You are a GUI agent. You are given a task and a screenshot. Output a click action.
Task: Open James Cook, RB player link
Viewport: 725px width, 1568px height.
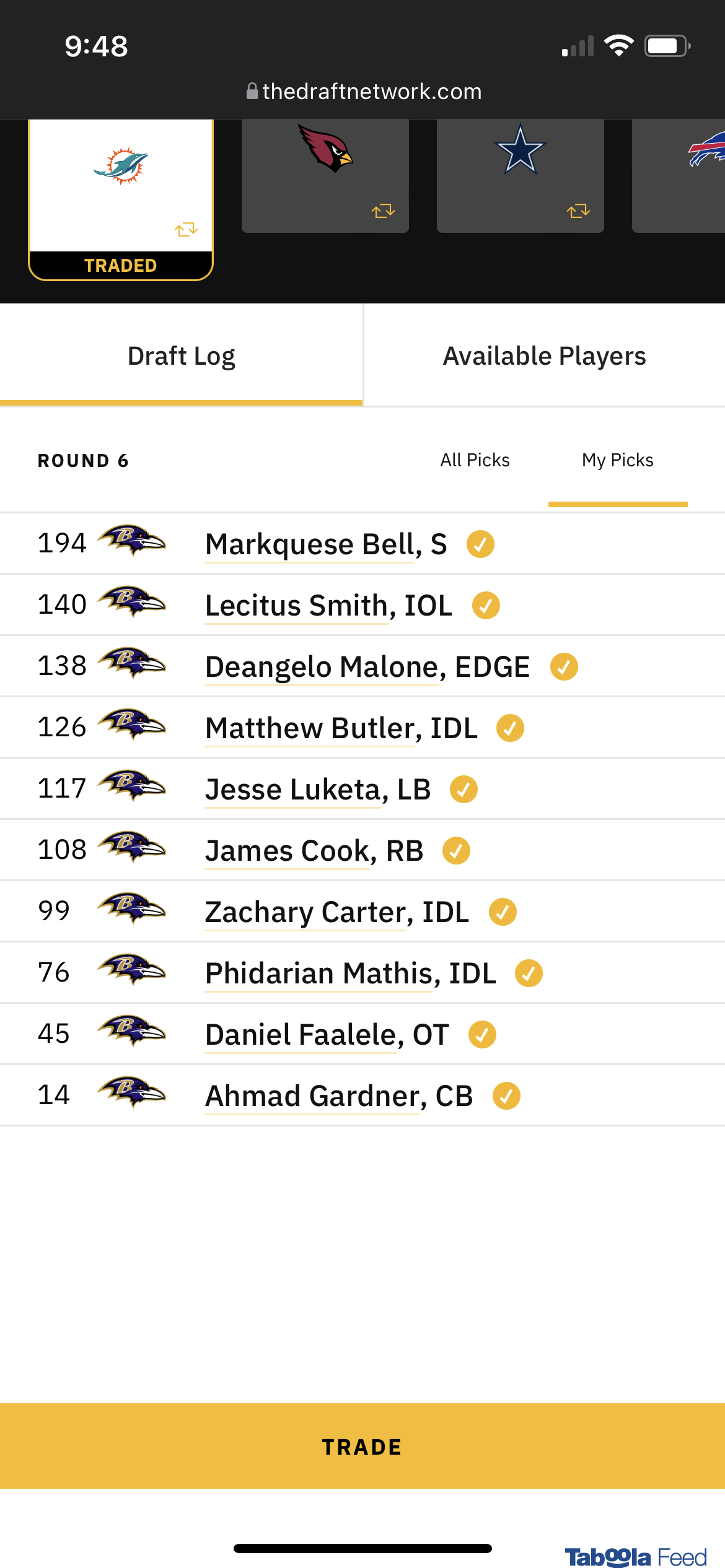coord(314,851)
